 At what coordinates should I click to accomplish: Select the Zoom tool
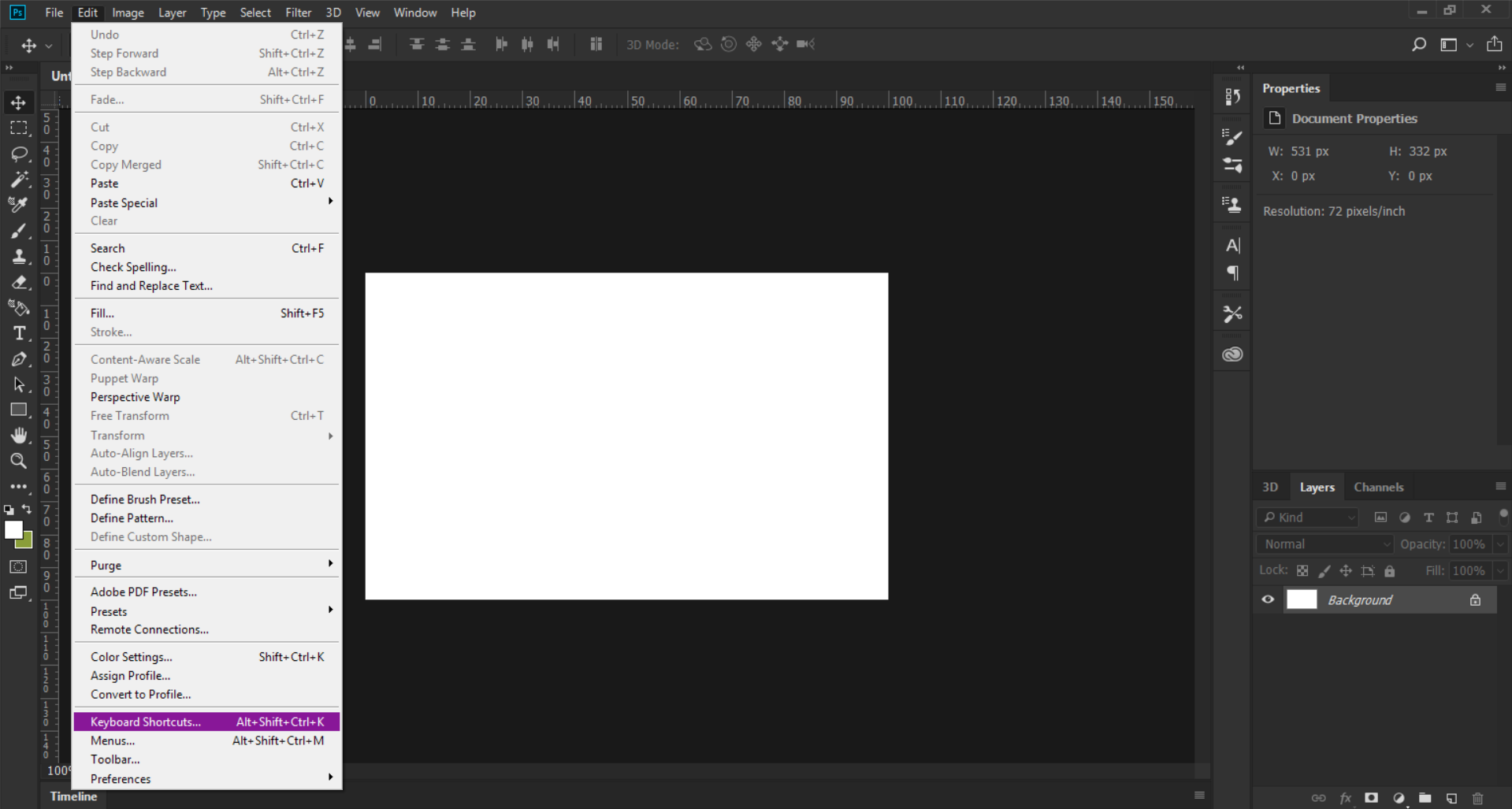click(x=18, y=461)
